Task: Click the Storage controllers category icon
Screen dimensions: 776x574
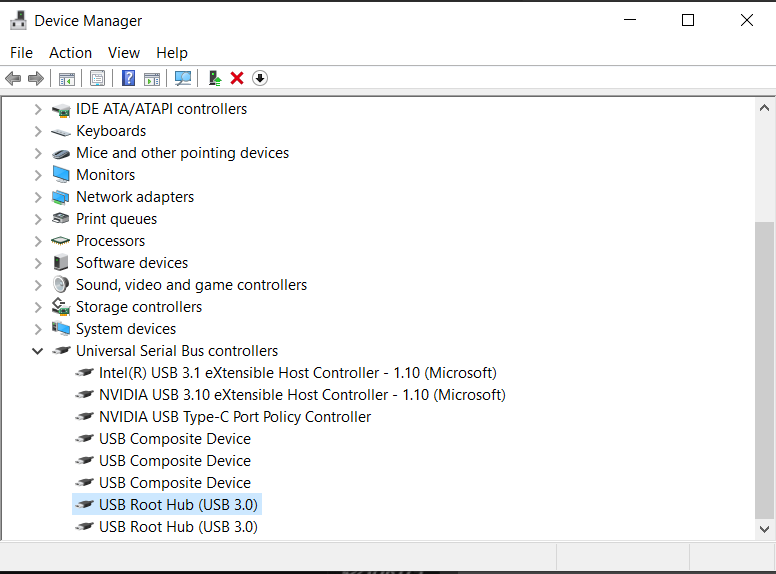Action: coord(61,307)
